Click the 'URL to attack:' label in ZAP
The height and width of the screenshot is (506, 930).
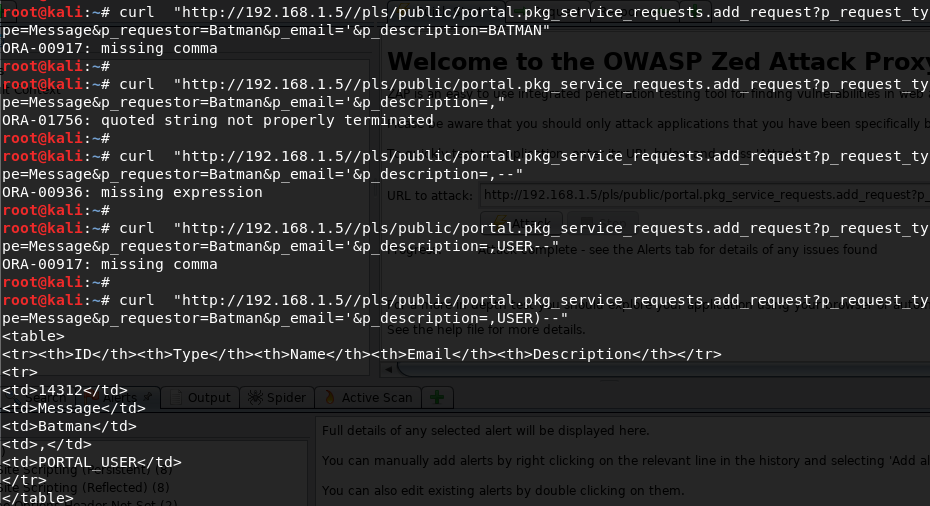click(429, 195)
